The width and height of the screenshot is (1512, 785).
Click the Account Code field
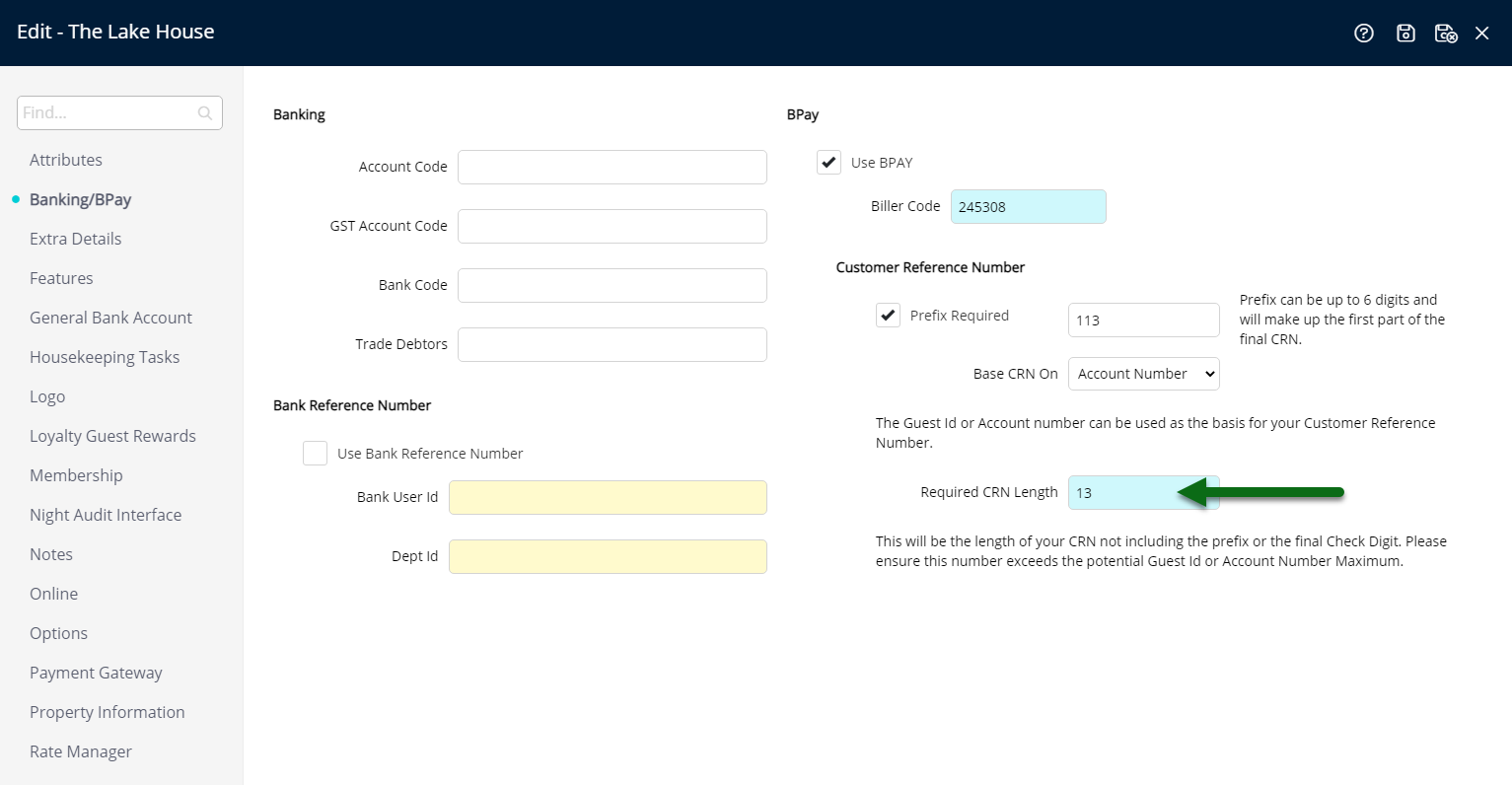pos(612,167)
